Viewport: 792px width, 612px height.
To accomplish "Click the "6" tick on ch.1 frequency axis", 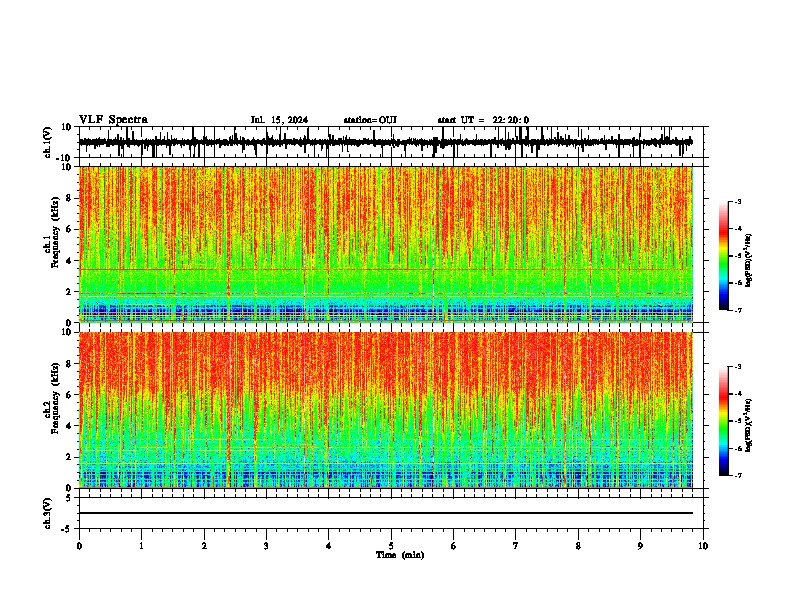I will point(71,229).
